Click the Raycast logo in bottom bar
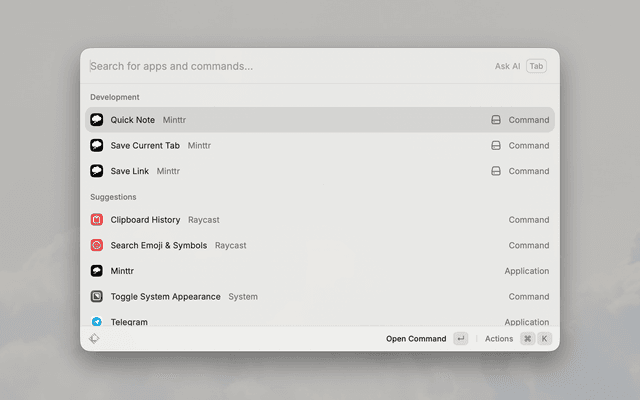The height and width of the screenshot is (400, 640). (x=94, y=339)
